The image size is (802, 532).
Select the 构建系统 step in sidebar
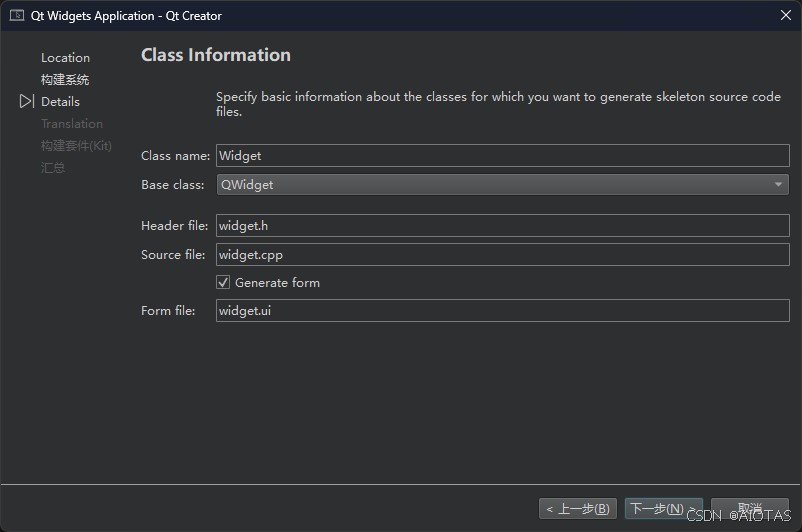click(x=65, y=80)
